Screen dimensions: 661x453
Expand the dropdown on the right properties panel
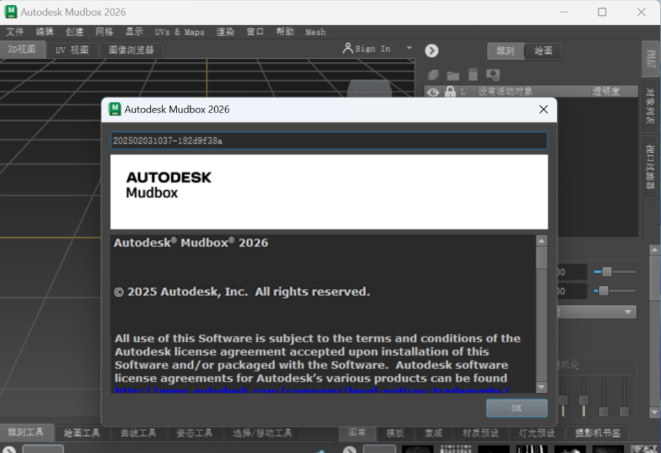[629, 312]
